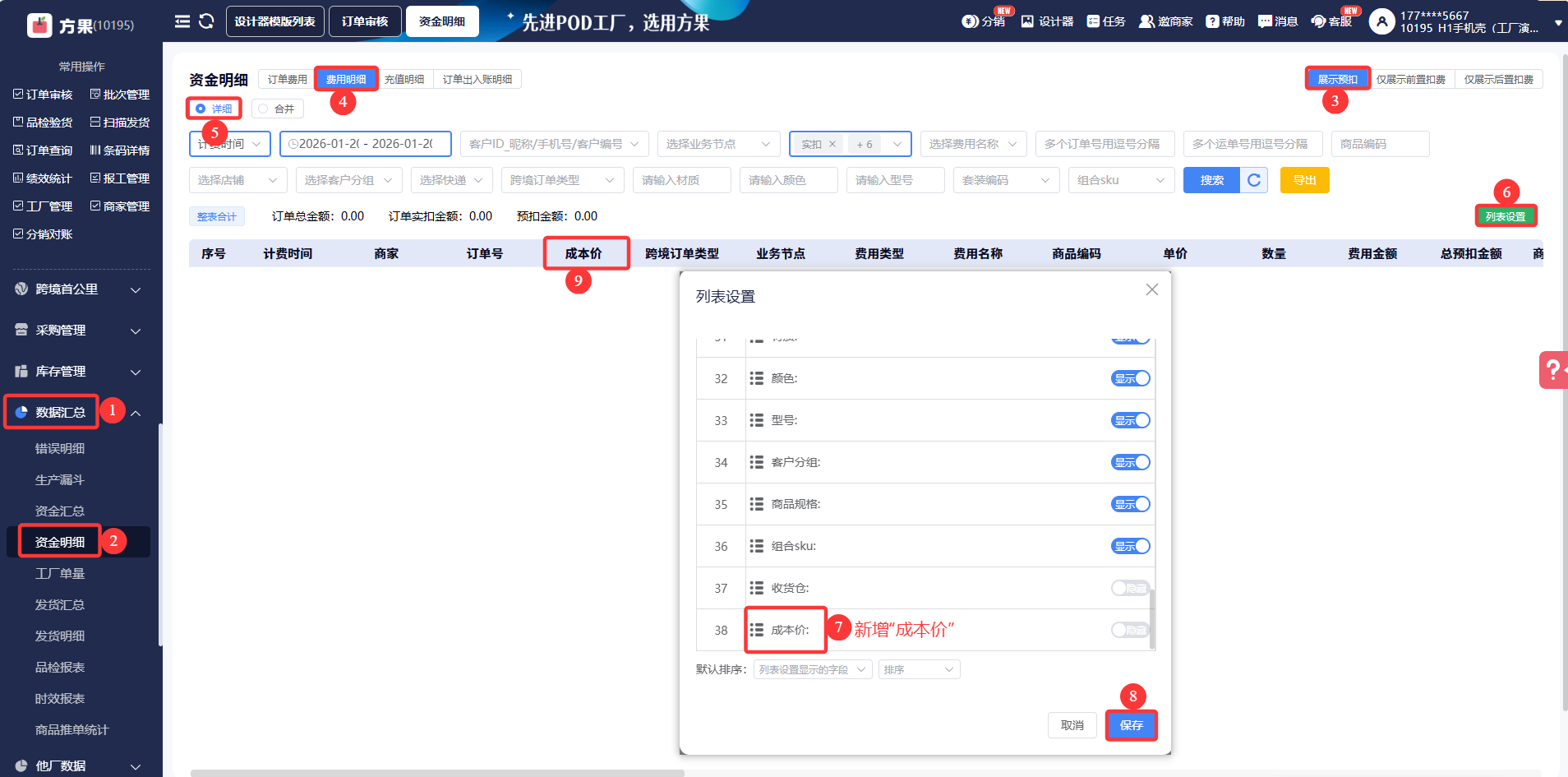
Task: Toggle display switch for 颜色 field
Action: tap(1131, 378)
